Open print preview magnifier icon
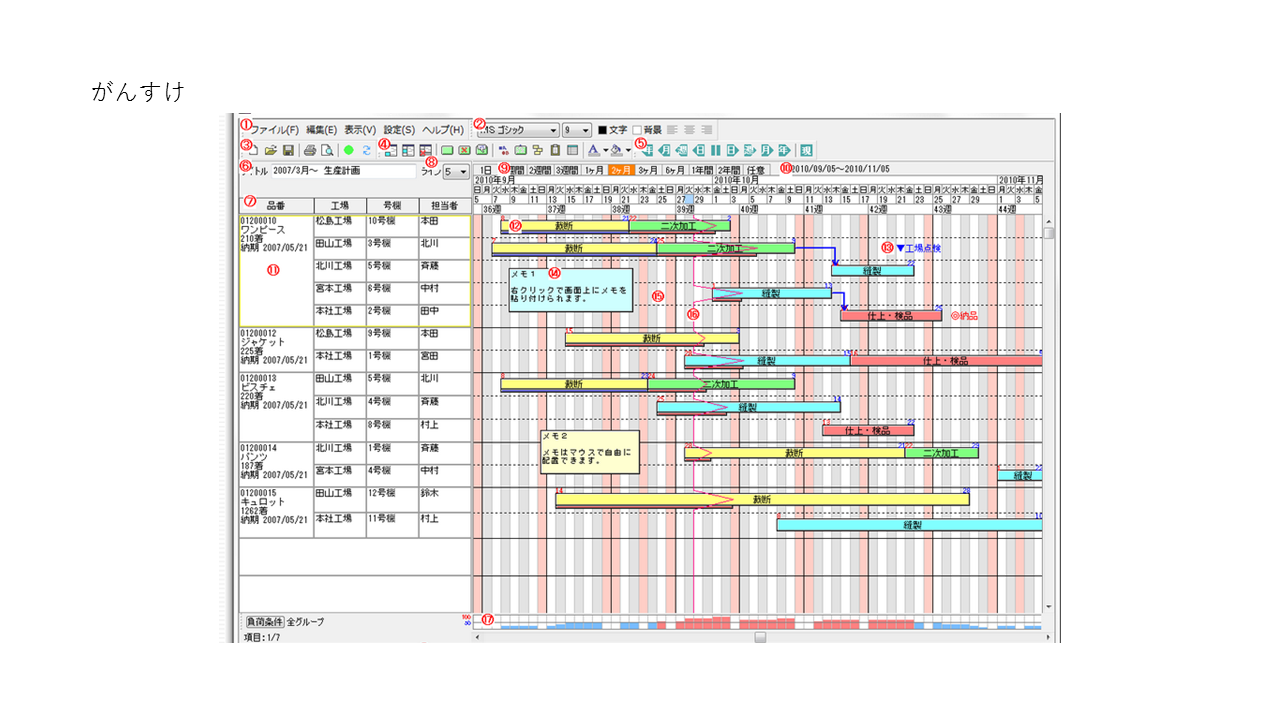This screenshot has width=1280, height=720. pos(326,150)
